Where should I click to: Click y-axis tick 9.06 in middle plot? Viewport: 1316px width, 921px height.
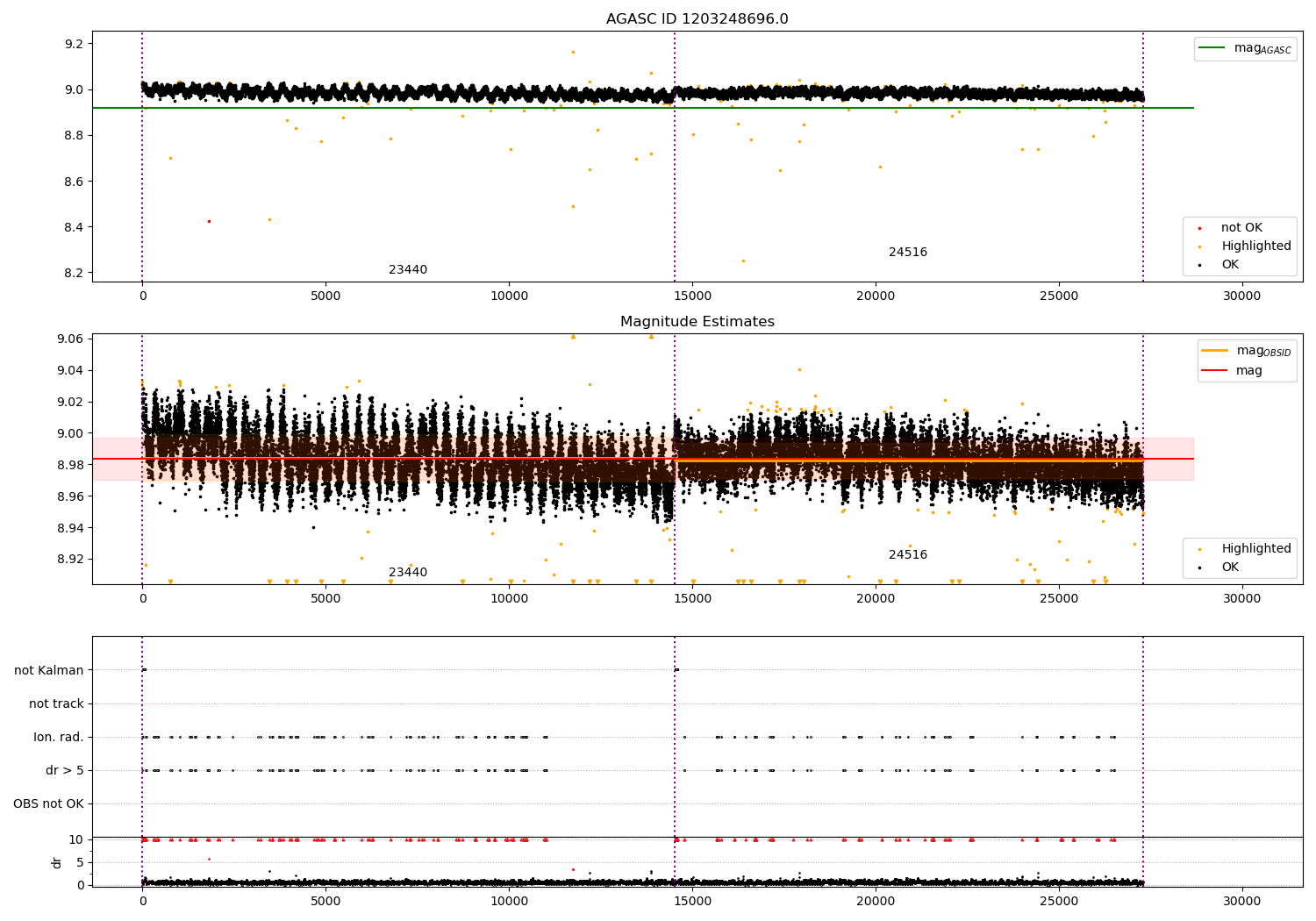point(70,339)
